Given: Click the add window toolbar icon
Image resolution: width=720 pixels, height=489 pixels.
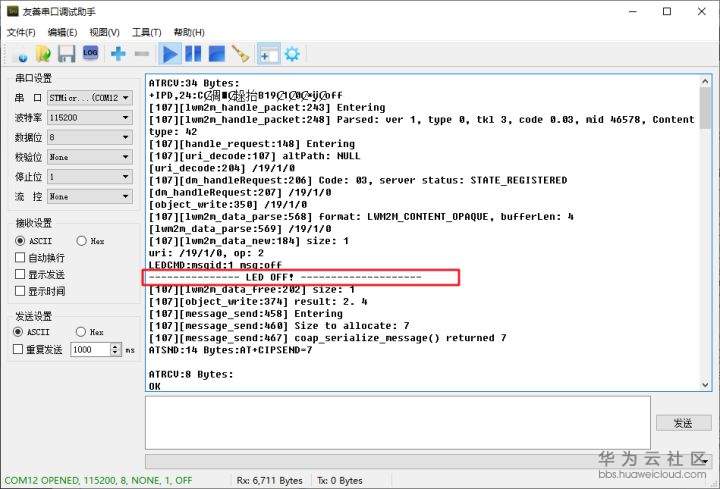Looking at the screenshot, I should coord(268,54).
